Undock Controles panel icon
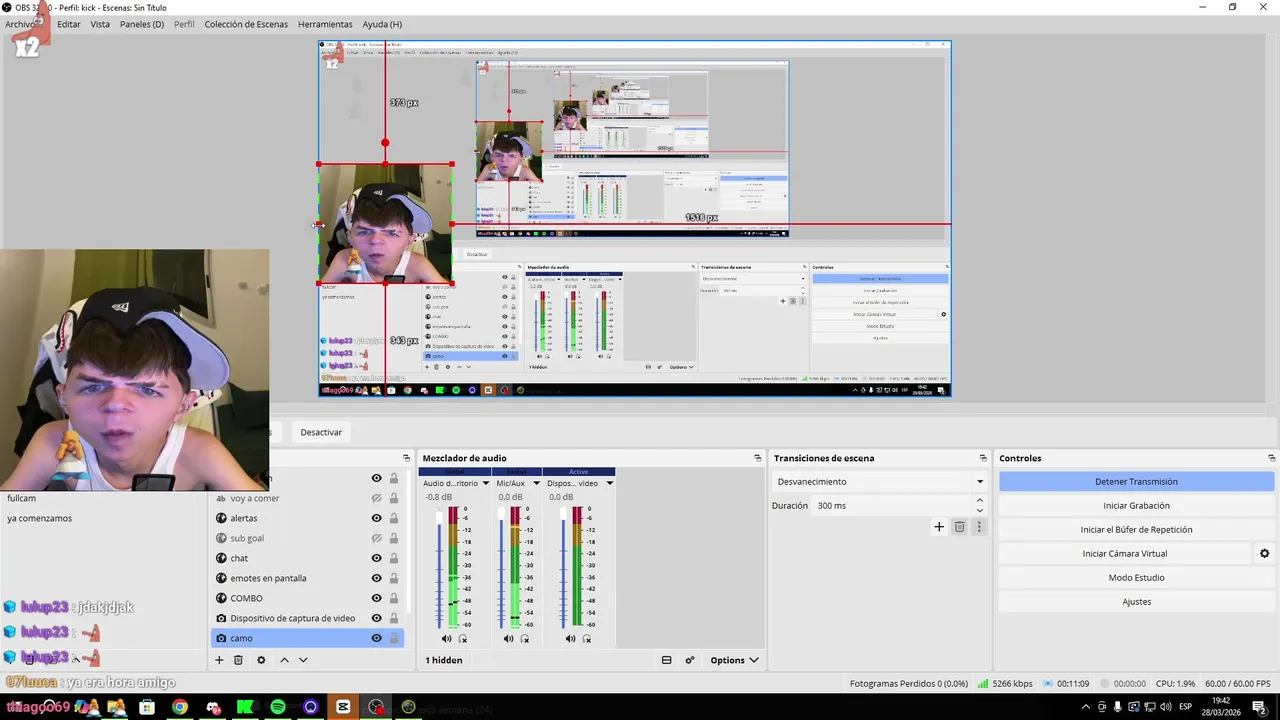Image resolution: width=1280 pixels, height=720 pixels. pyautogui.click(x=1272, y=458)
